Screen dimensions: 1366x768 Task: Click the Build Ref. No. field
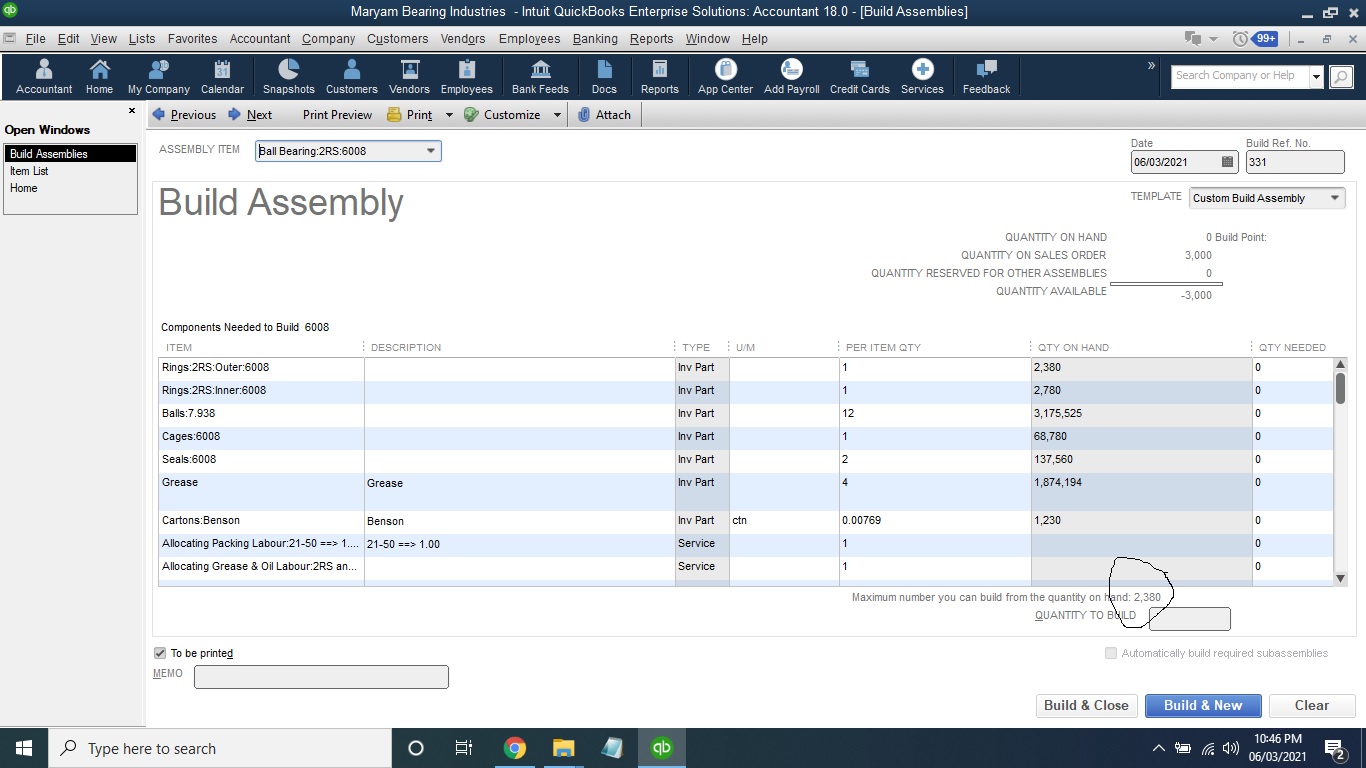click(1295, 162)
